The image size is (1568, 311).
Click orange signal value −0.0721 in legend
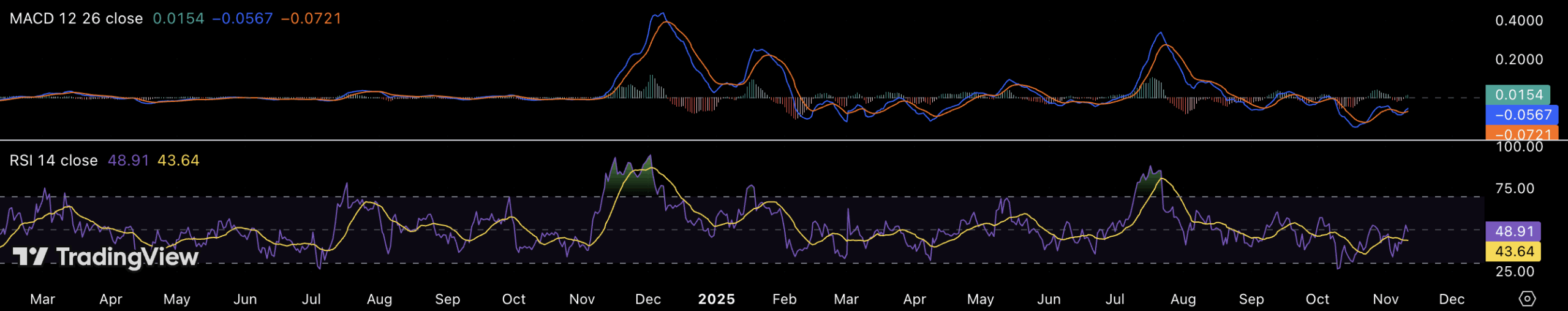[x=311, y=18]
